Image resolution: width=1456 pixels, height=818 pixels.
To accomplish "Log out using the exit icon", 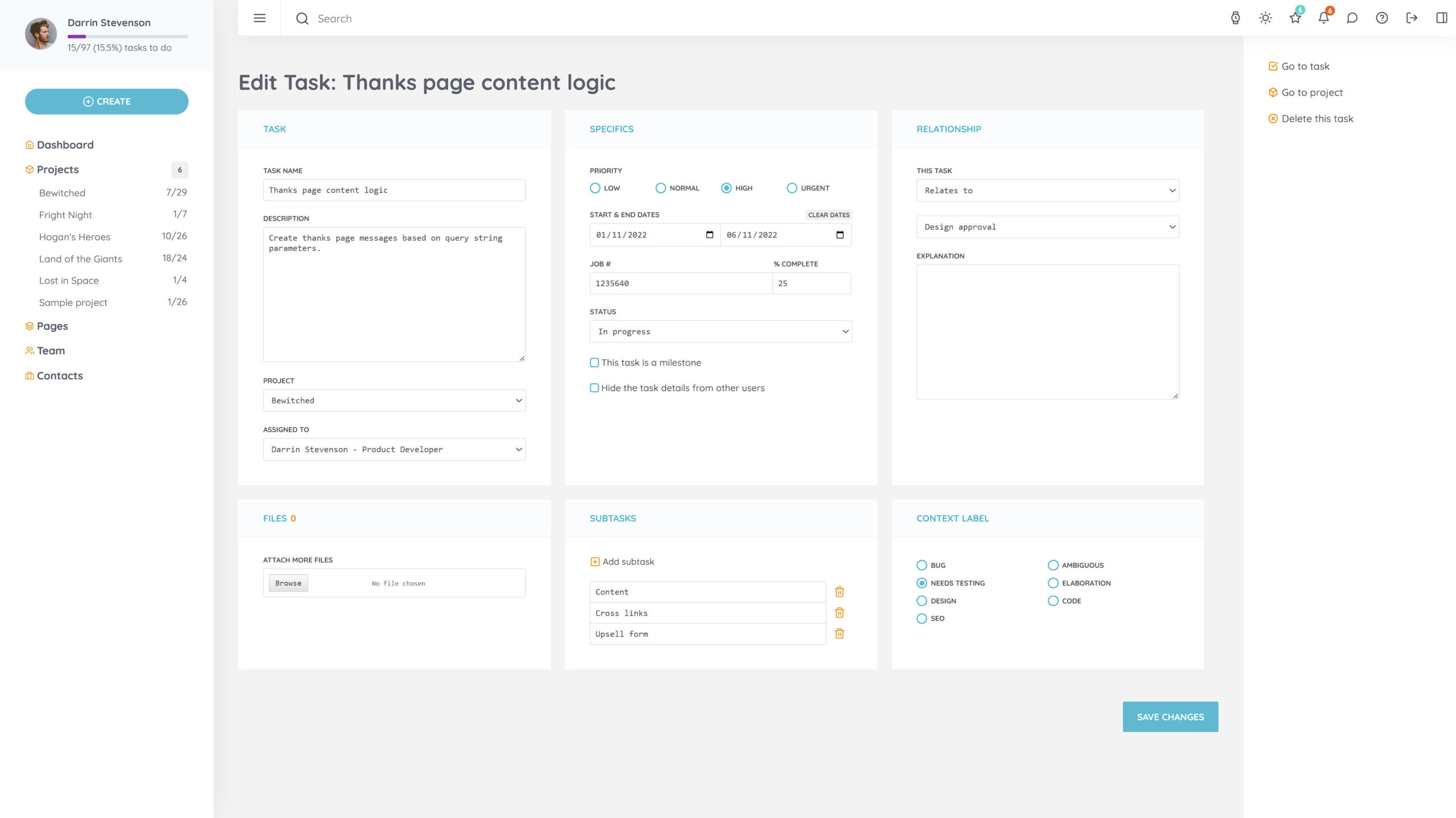I will (1412, 18).
